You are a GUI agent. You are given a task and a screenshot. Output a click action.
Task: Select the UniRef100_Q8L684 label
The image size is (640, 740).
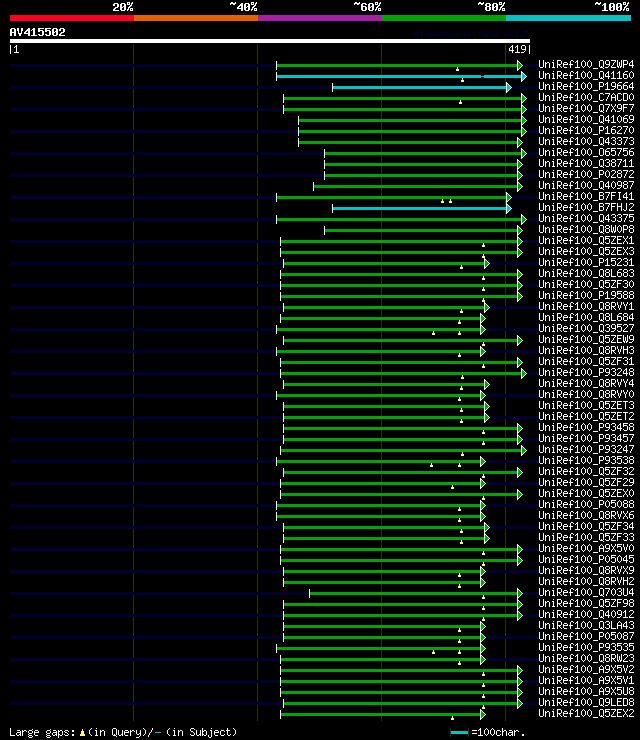(x=586, y=317)
